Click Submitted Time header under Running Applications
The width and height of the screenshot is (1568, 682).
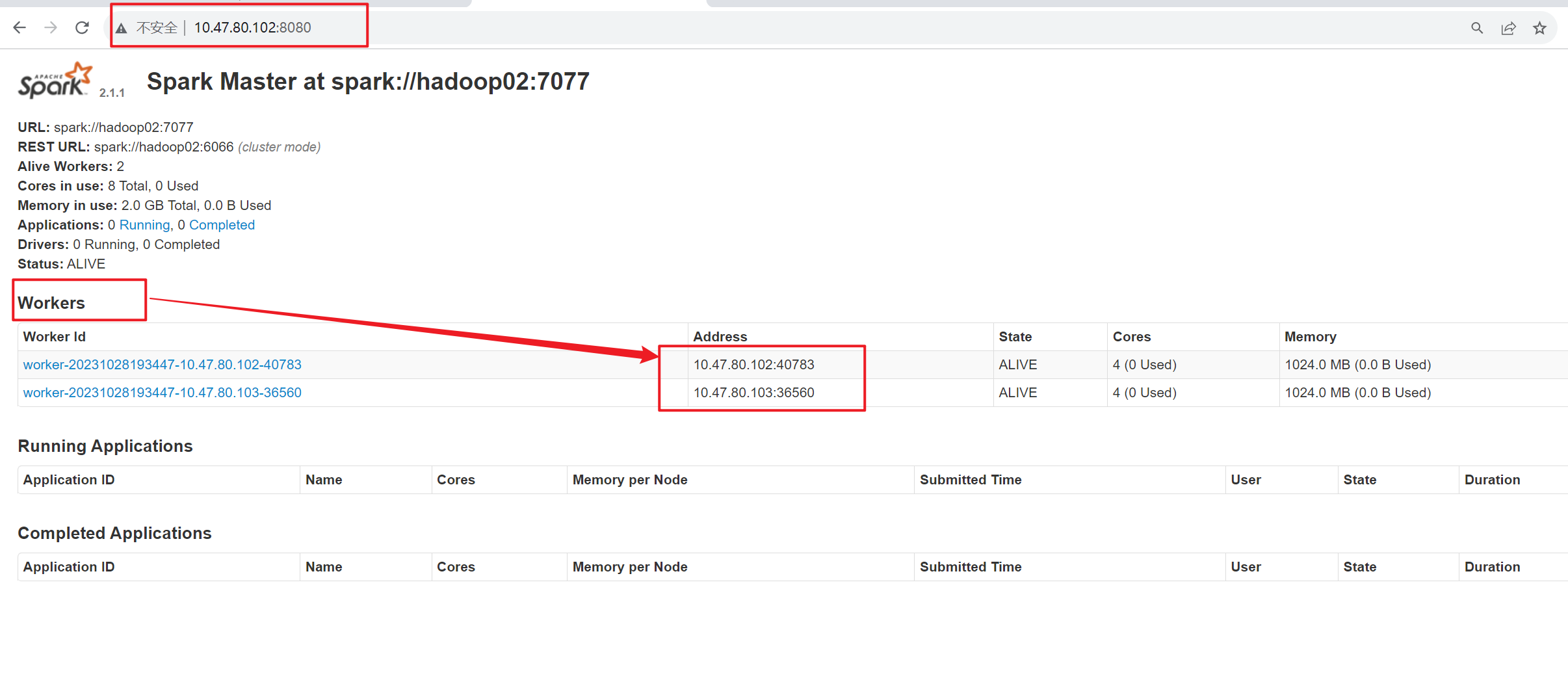point(971,480)
